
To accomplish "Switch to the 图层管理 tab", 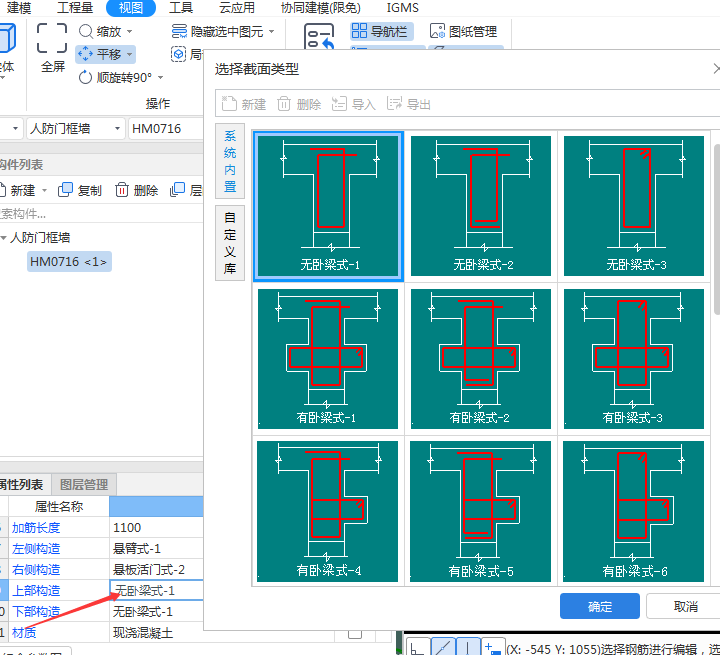I will point(84,484).
